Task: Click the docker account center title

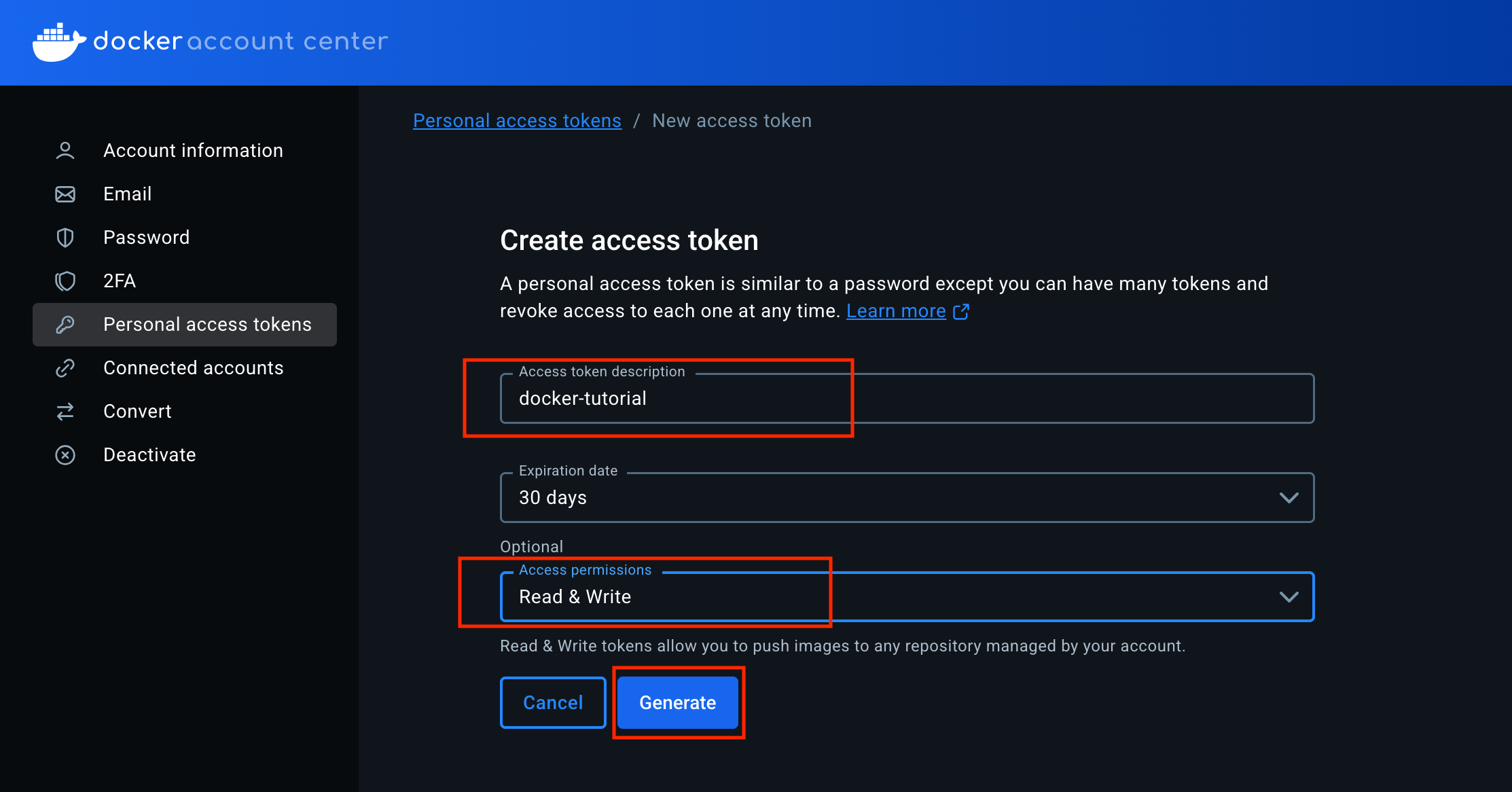Action: [x=241, y=41]
